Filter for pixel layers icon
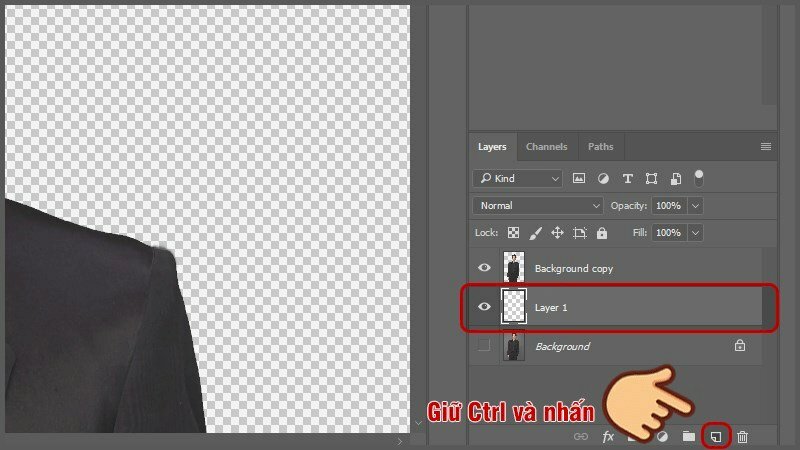800x450 pixels. point(579,179)
